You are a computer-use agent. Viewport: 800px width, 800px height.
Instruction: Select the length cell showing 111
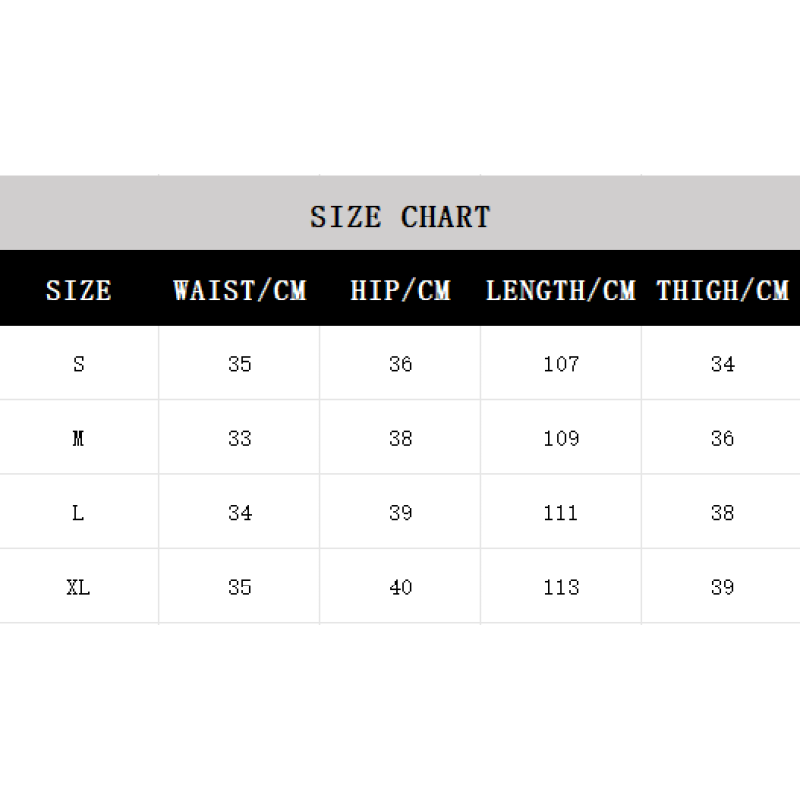pos(561,513)
